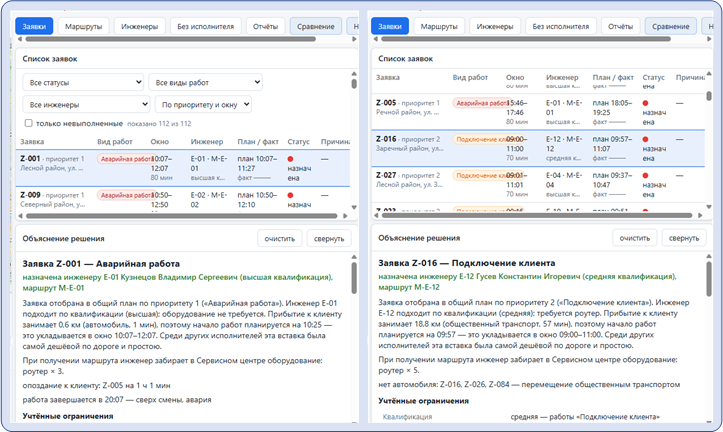This screenshot has height=432, width=723.
Task: Click heading Заявка Z-001 — Аварийная работа
Action: [x=101, y=264]
